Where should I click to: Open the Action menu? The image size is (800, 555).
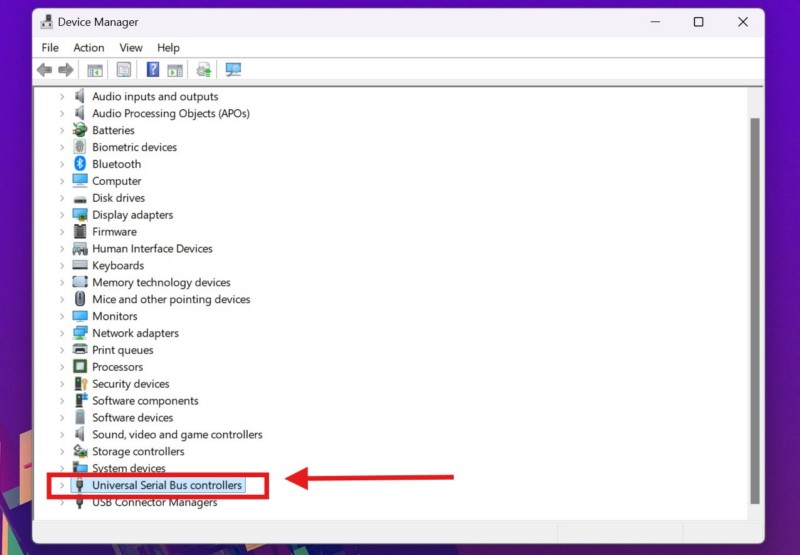89,47
